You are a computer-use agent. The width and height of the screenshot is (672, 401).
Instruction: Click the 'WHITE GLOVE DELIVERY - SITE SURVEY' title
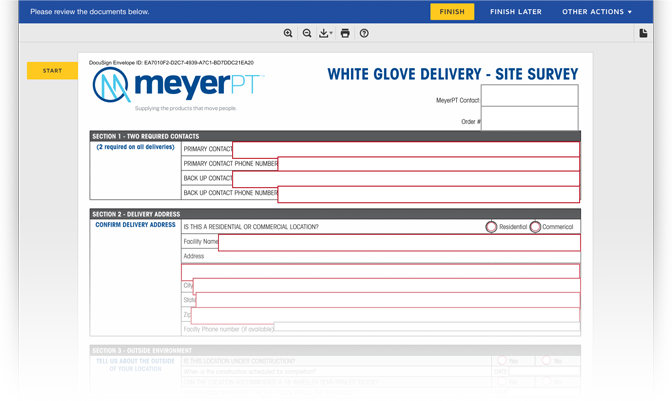coord(453,74)
